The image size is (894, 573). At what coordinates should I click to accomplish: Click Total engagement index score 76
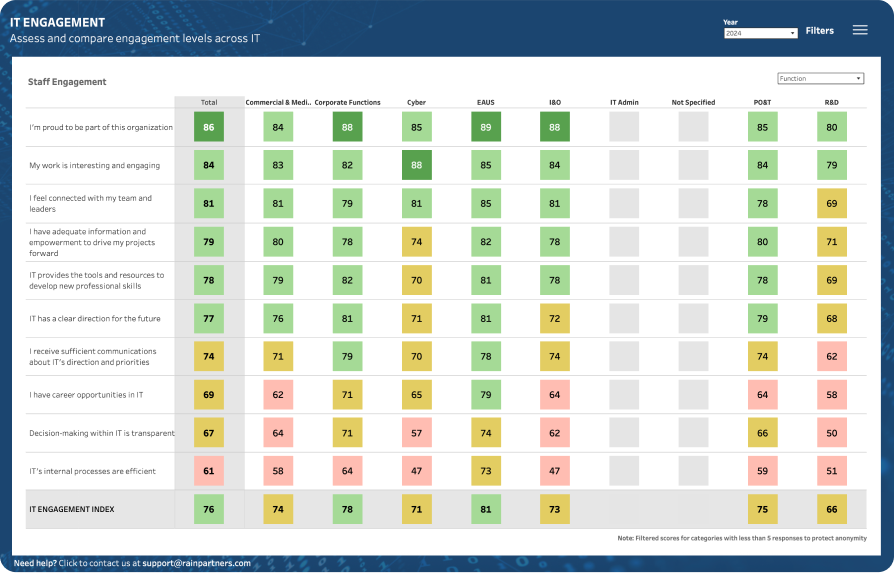pyautogui.click(x=209, y=509)
